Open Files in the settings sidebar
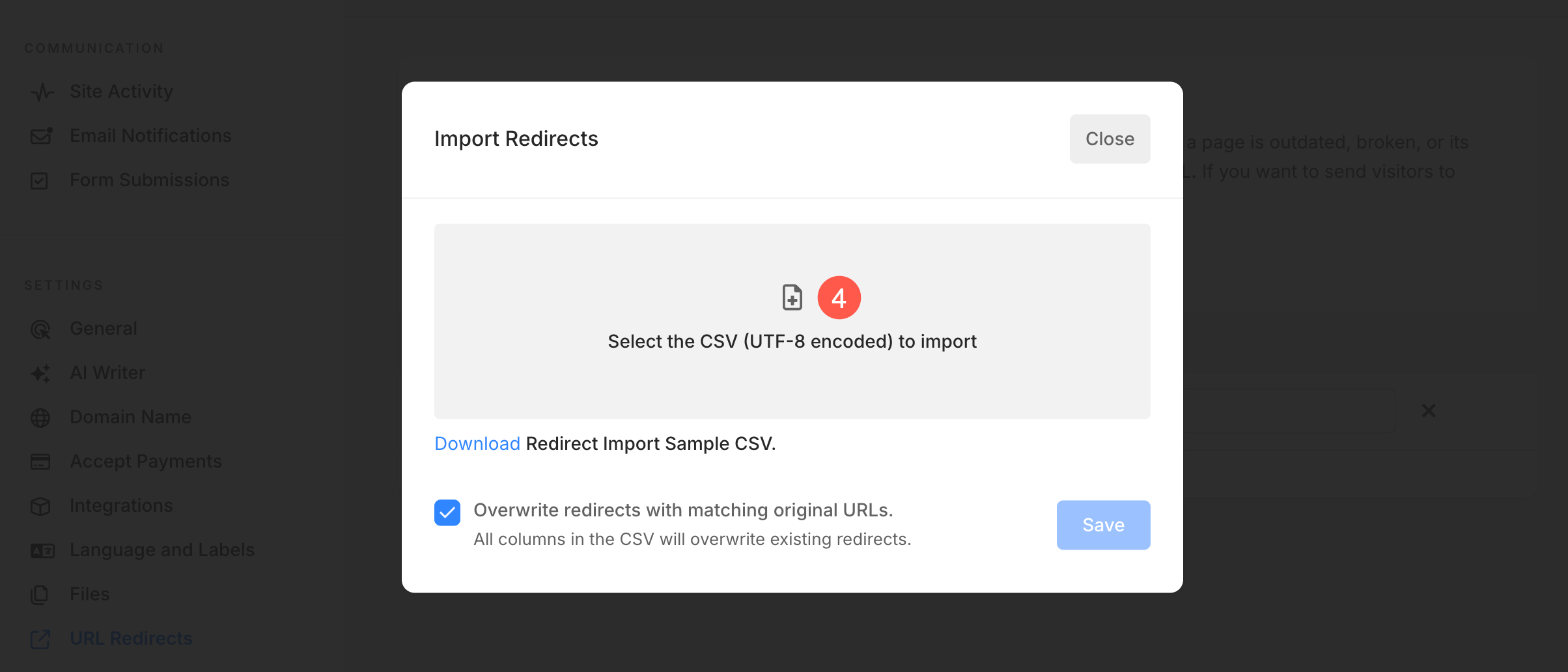The height and width of the screenshot is (672, 1568). 90,594
